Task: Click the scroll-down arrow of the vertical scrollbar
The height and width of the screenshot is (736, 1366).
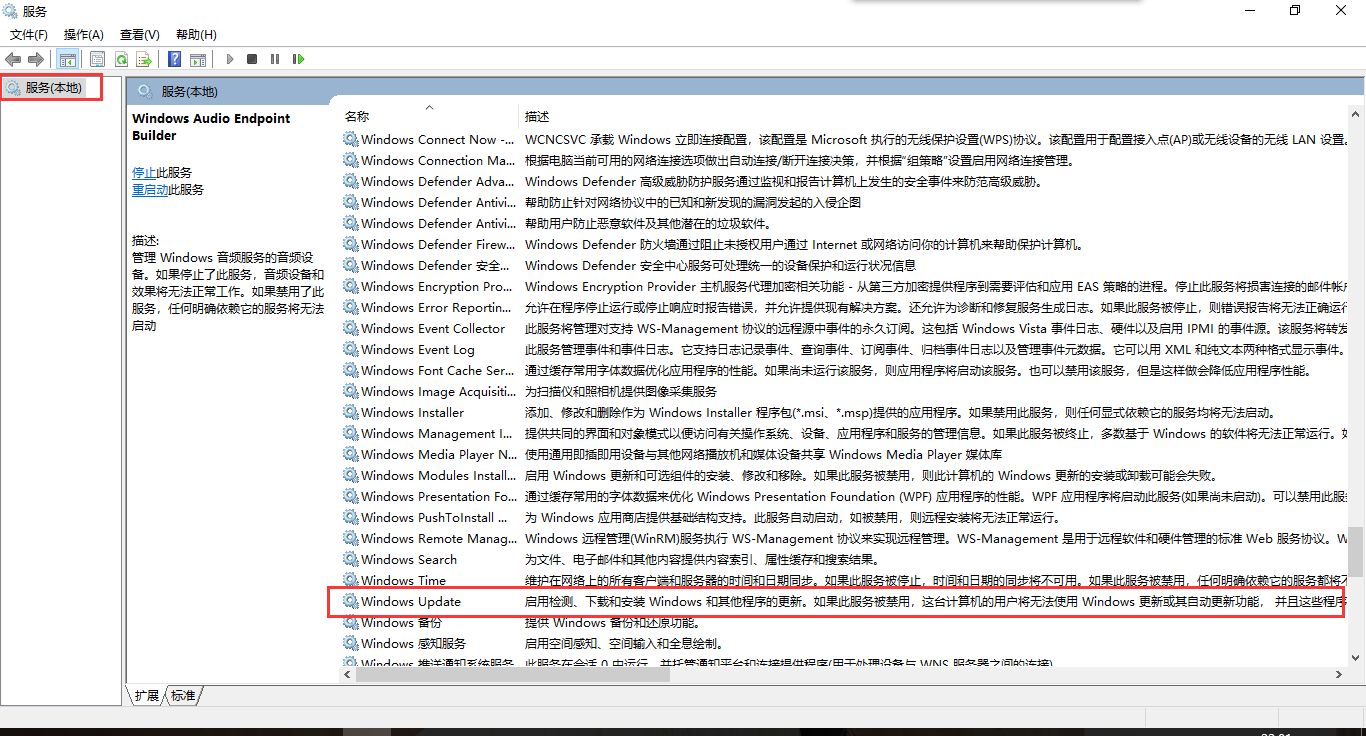Action: point(1357,657)
